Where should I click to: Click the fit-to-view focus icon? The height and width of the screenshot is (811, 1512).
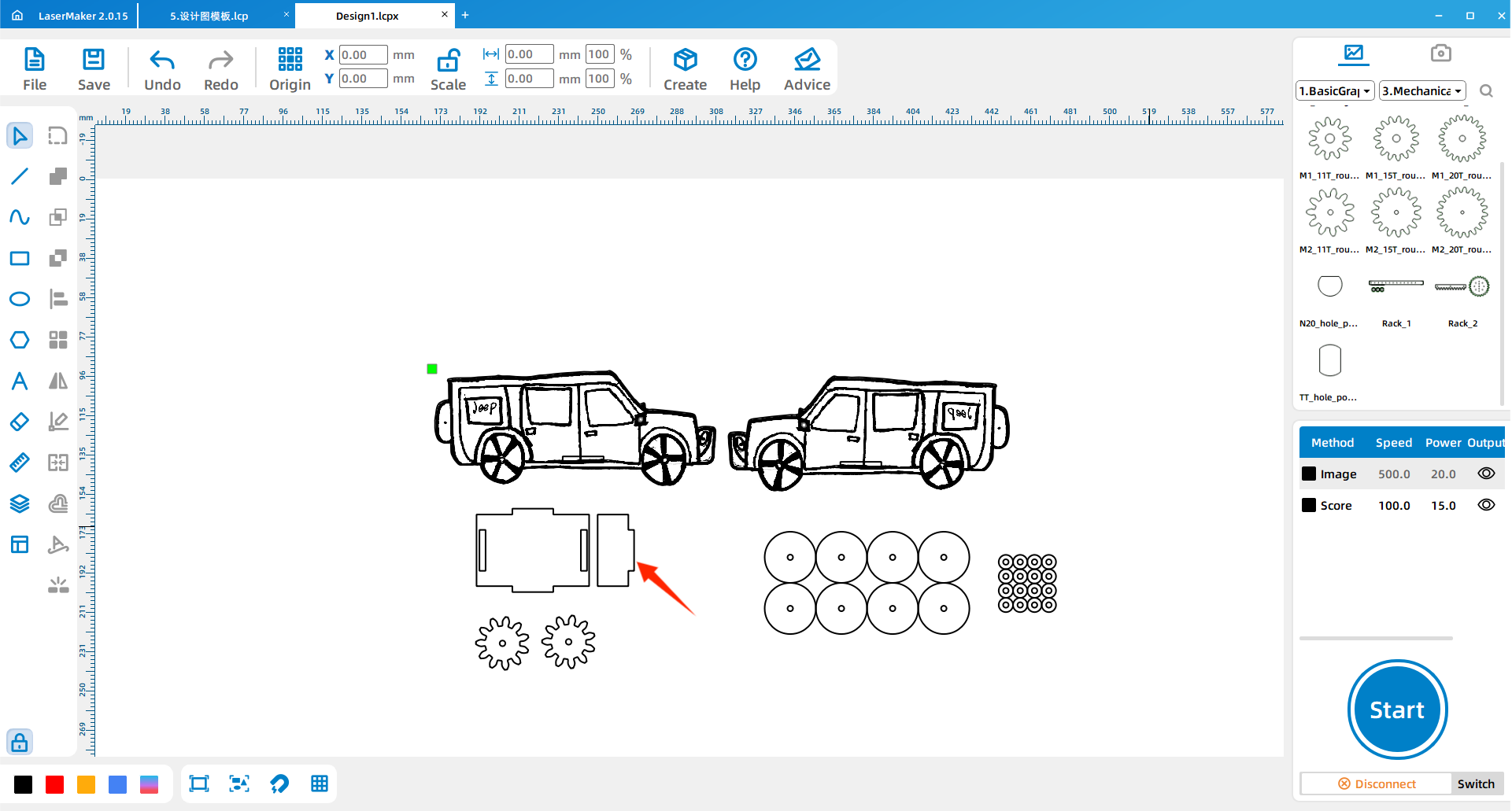point(239,783)
